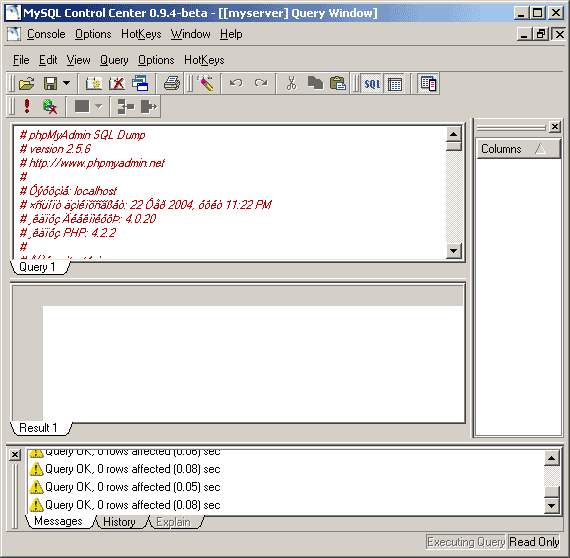Click the 0.05 sec message row
The image size is (570, 558).
tap(125, 487)
